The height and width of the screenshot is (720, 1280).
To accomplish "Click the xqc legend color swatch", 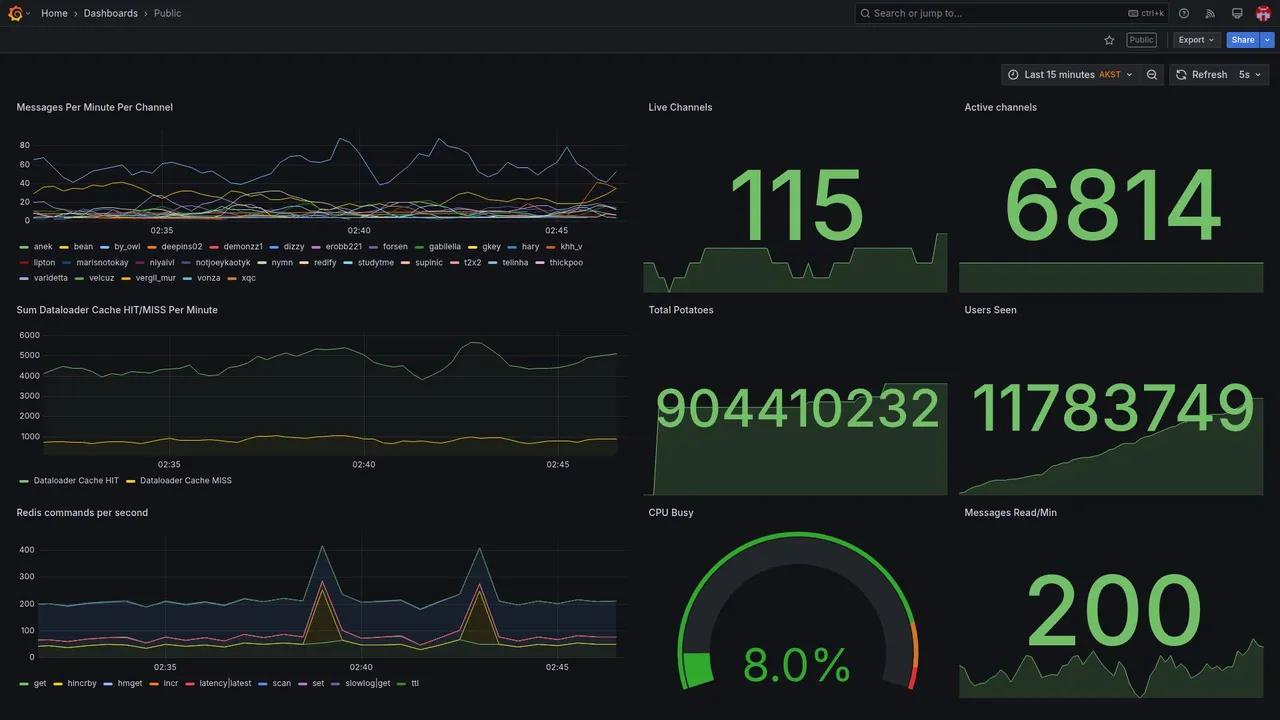I will 232,278.
